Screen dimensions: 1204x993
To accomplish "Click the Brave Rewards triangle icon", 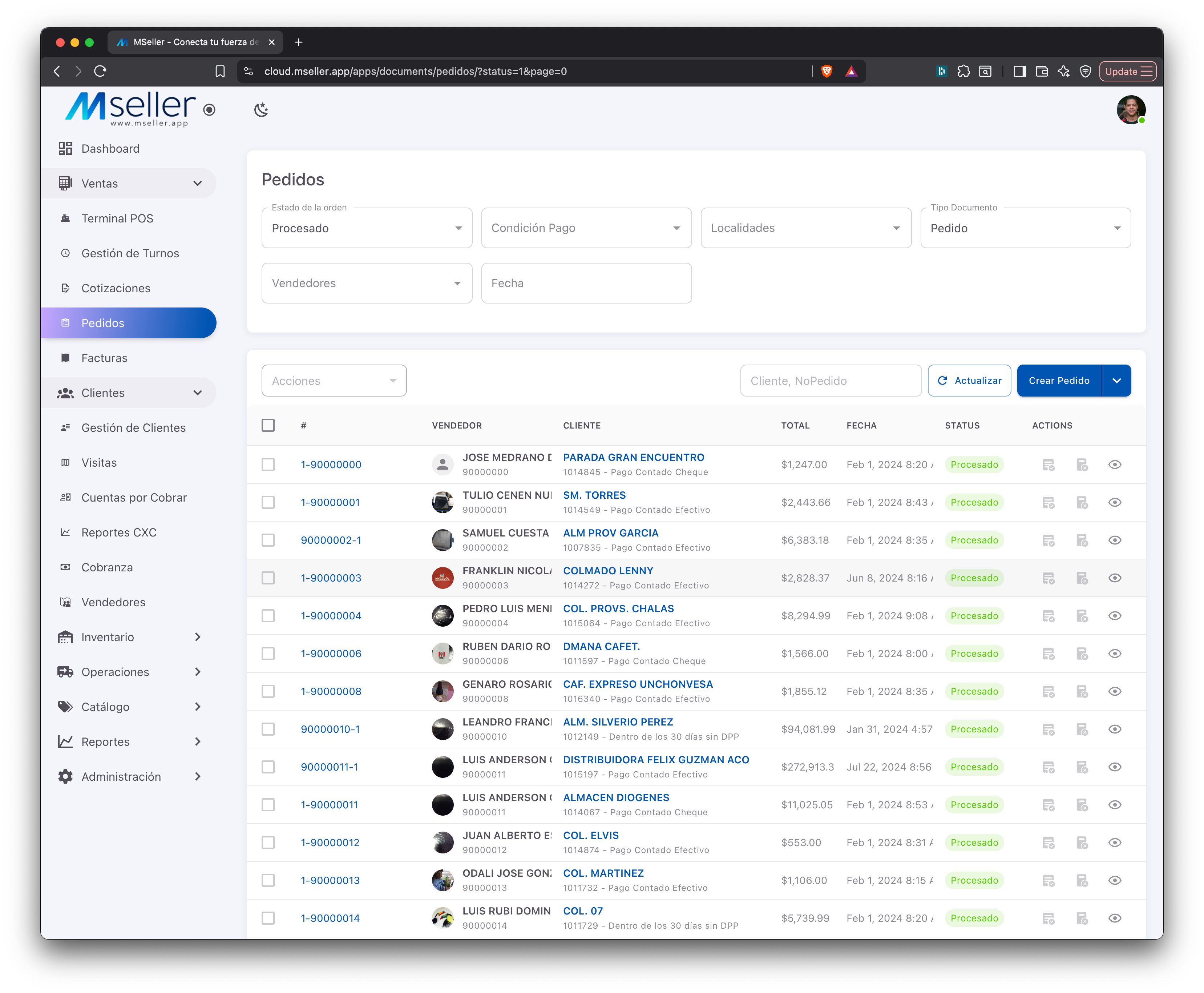I will coord(851,71).
